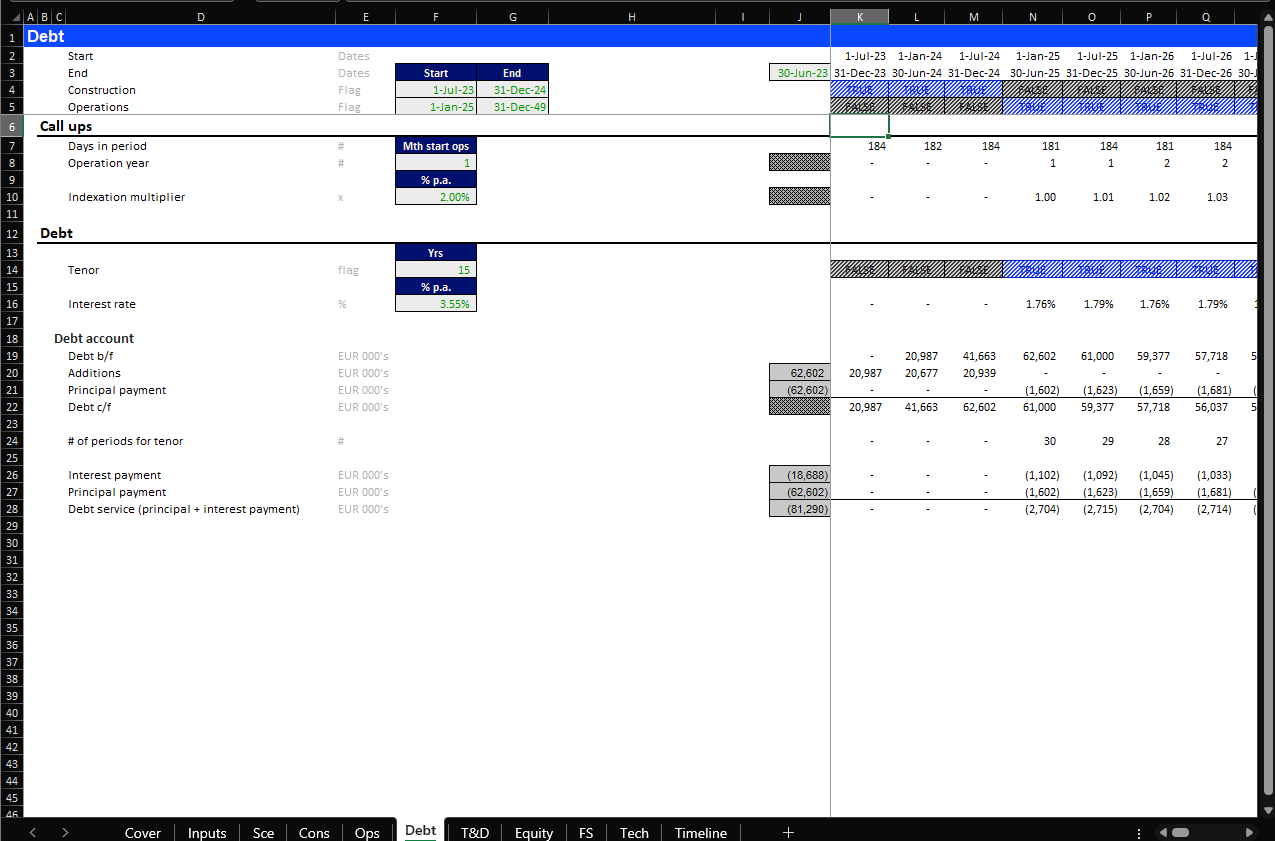Select the indexation 2.00% input cell

436,197
